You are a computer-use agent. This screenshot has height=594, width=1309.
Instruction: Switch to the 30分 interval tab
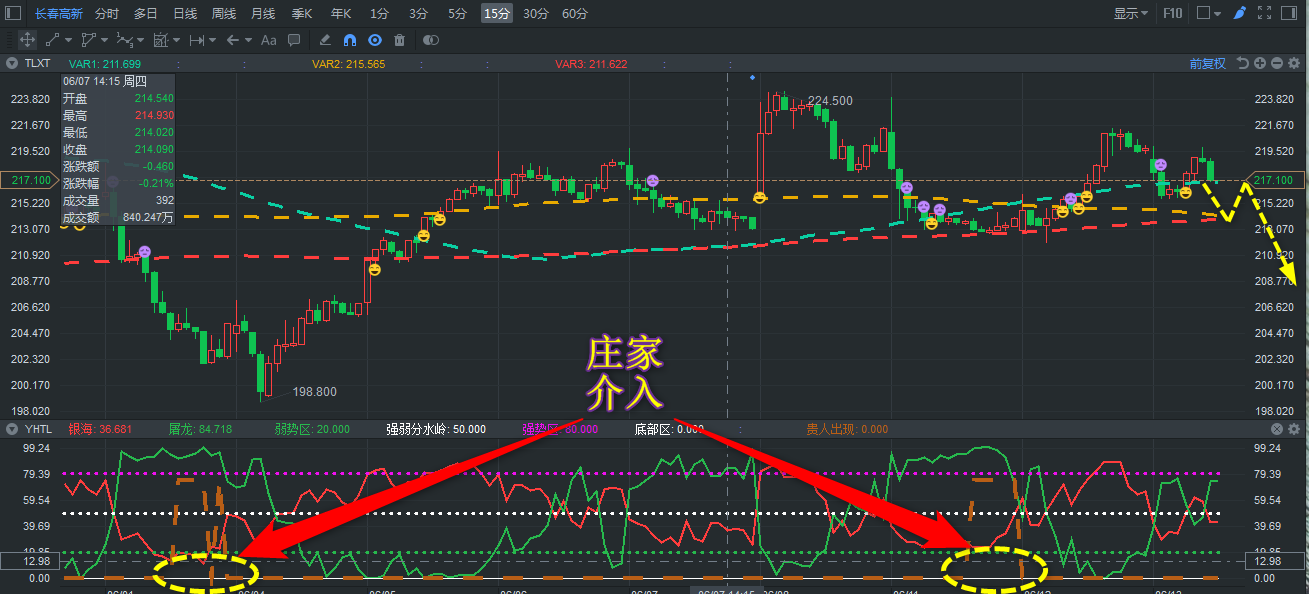click(536, 13)
